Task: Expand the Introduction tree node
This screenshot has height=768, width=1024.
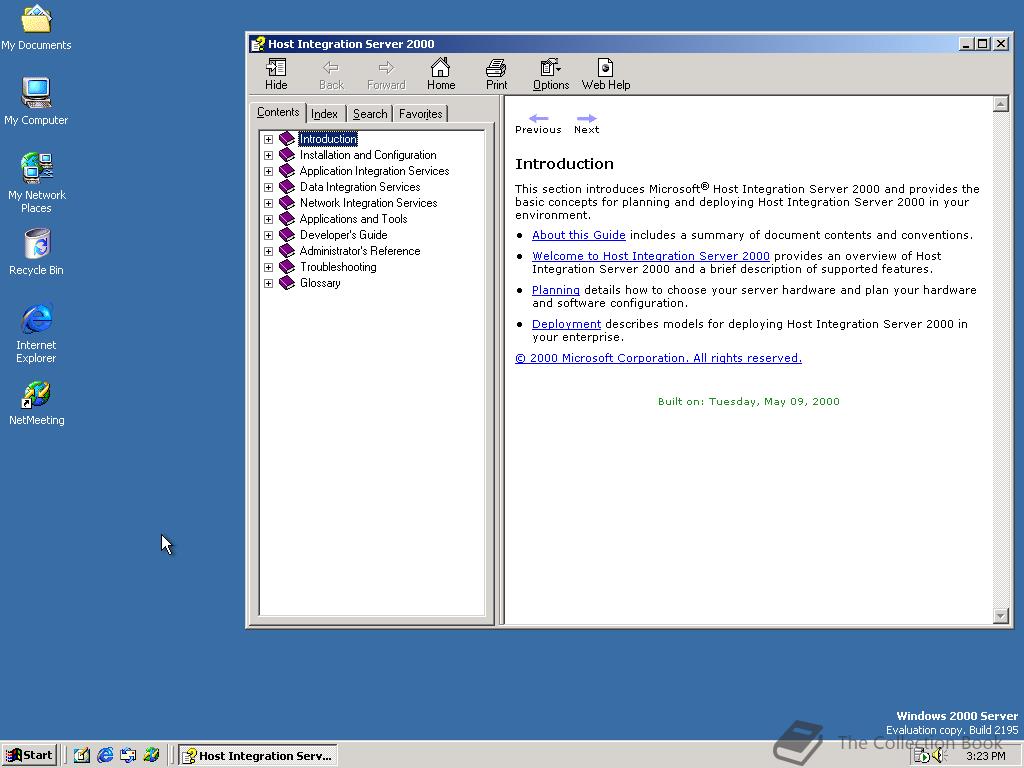Action: (268, 139)
